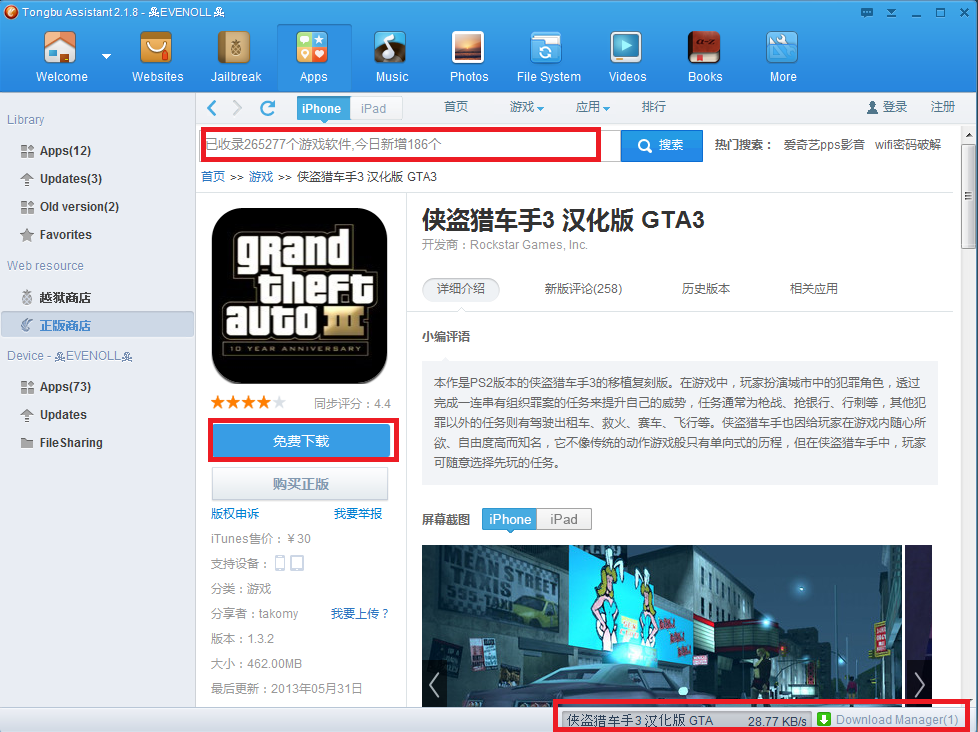Click the green download arrow icon
This screenshot has width=978, height=732.
(824, 720)
